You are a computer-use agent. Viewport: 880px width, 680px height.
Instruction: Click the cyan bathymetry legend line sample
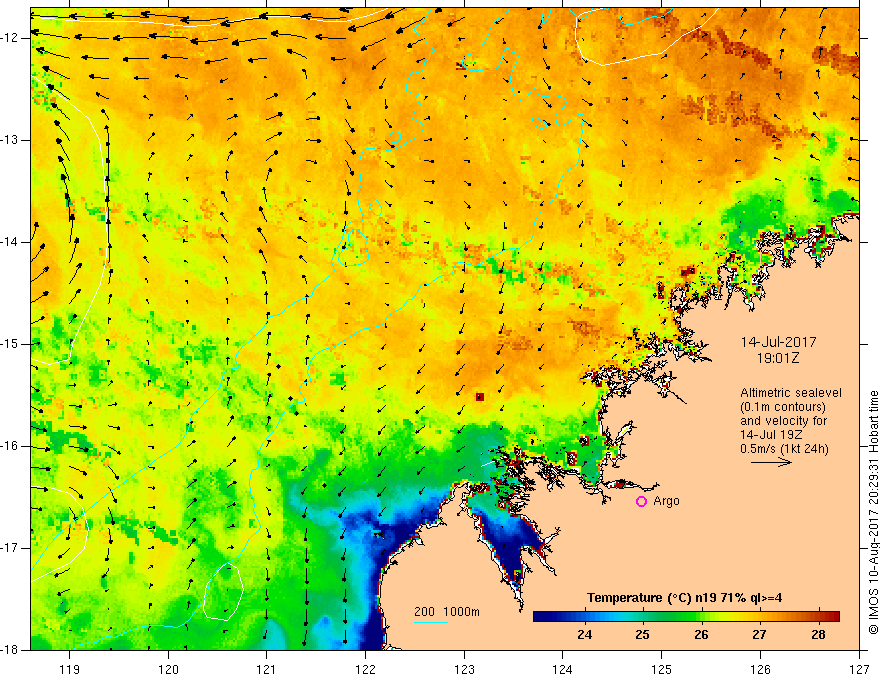coord(431,622)
